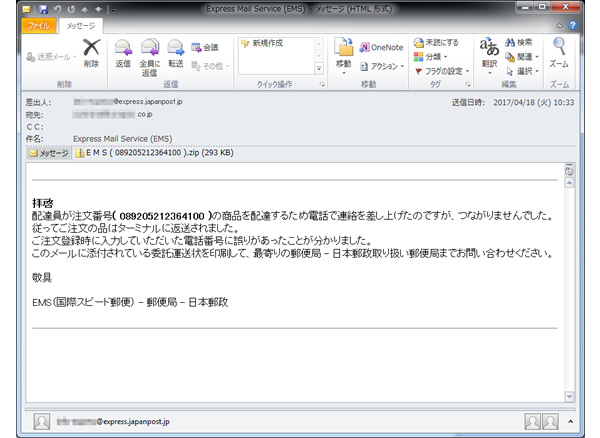The width and height of the screenshot is (600, 438).
Task: Click sender address in People Pane
Action: coord(113,422)
